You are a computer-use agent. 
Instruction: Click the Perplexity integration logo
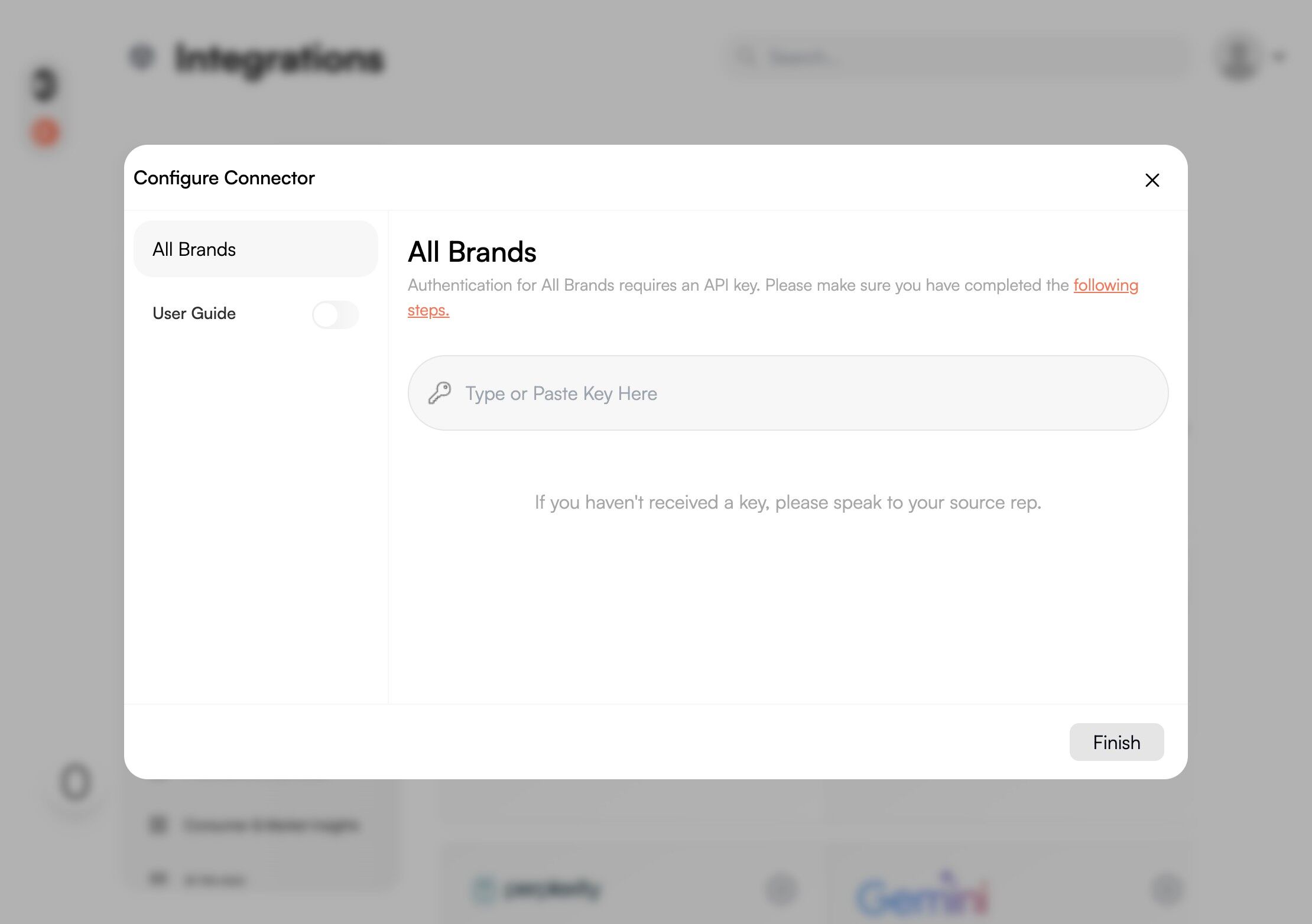tap(538, 890)
